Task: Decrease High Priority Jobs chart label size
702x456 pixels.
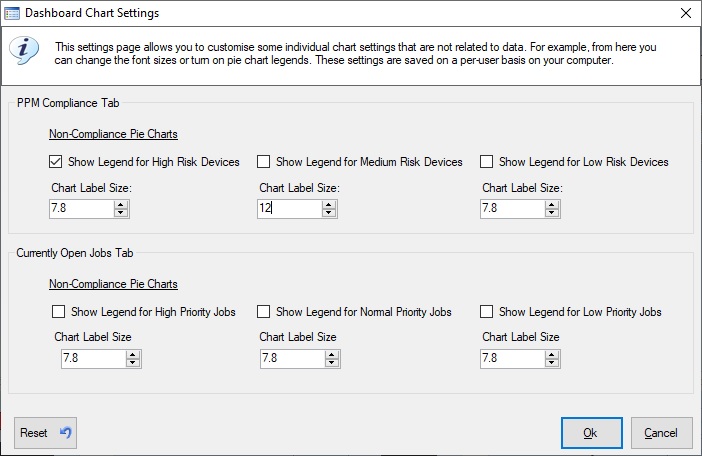Action: click(133, 363)
